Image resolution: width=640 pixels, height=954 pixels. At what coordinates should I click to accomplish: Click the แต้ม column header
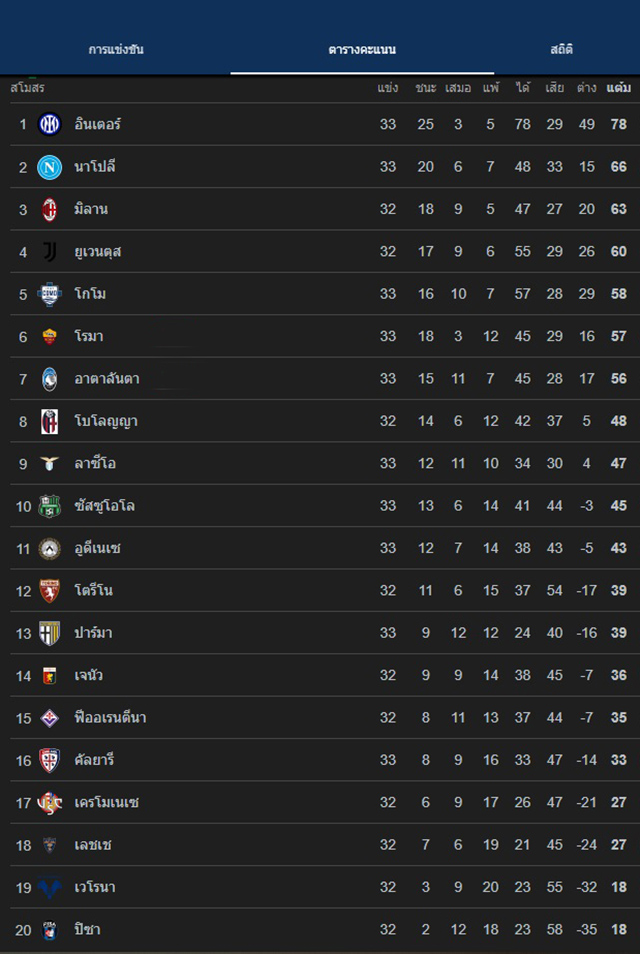point(618,88)
